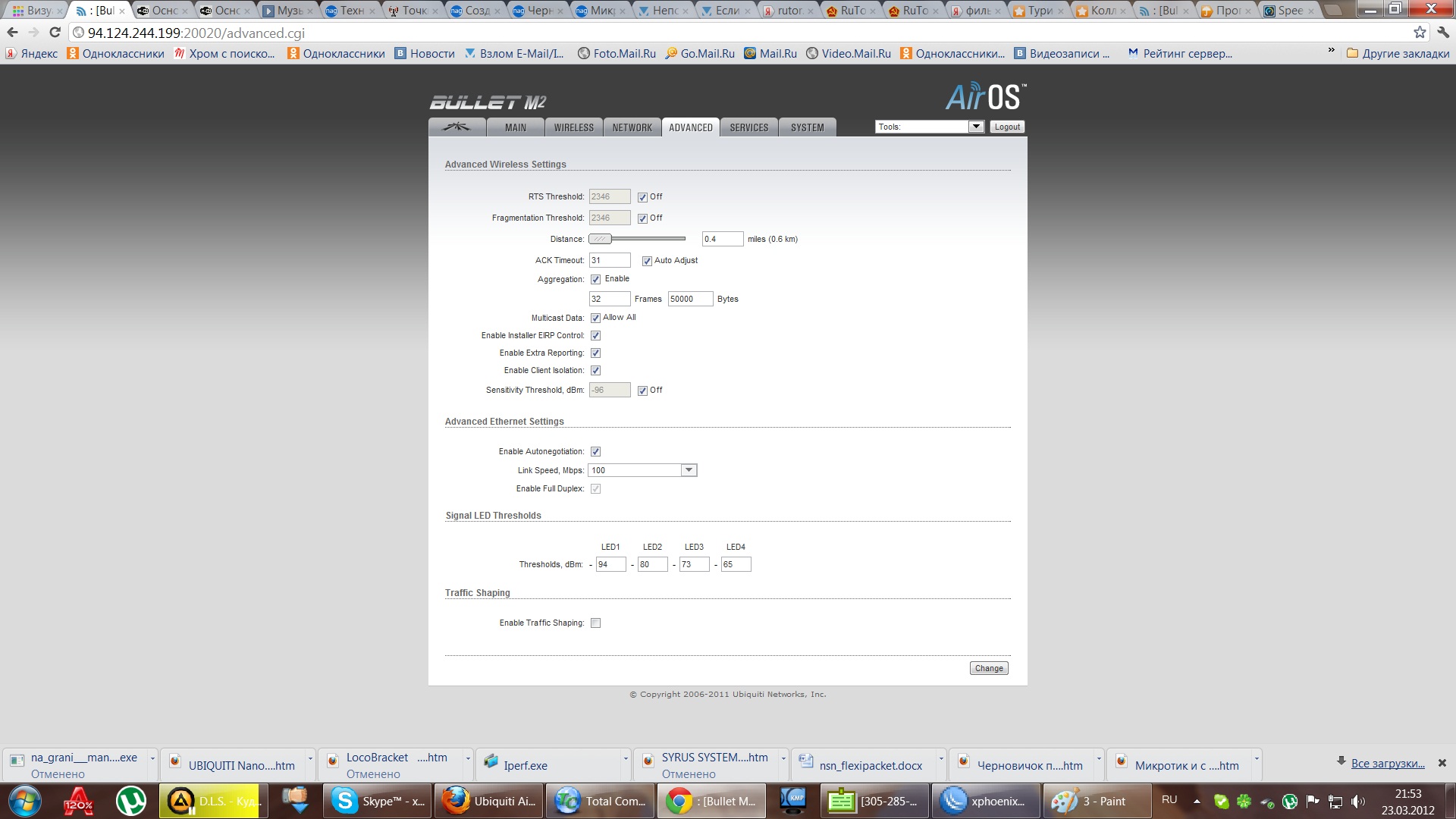This screenshot has height=819, width=1456.
Task: Click the Logout button
Action: (x=1007, y=127)
